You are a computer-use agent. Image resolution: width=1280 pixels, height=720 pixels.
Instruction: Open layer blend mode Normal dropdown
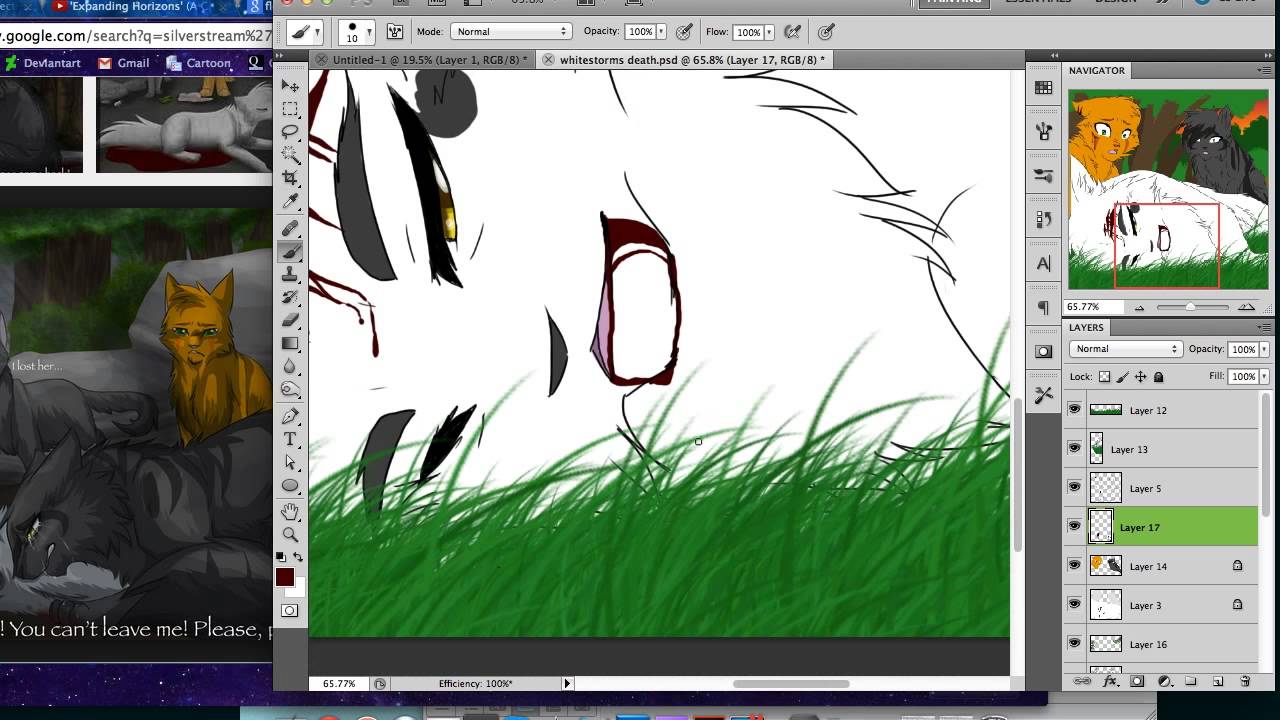1126,349
